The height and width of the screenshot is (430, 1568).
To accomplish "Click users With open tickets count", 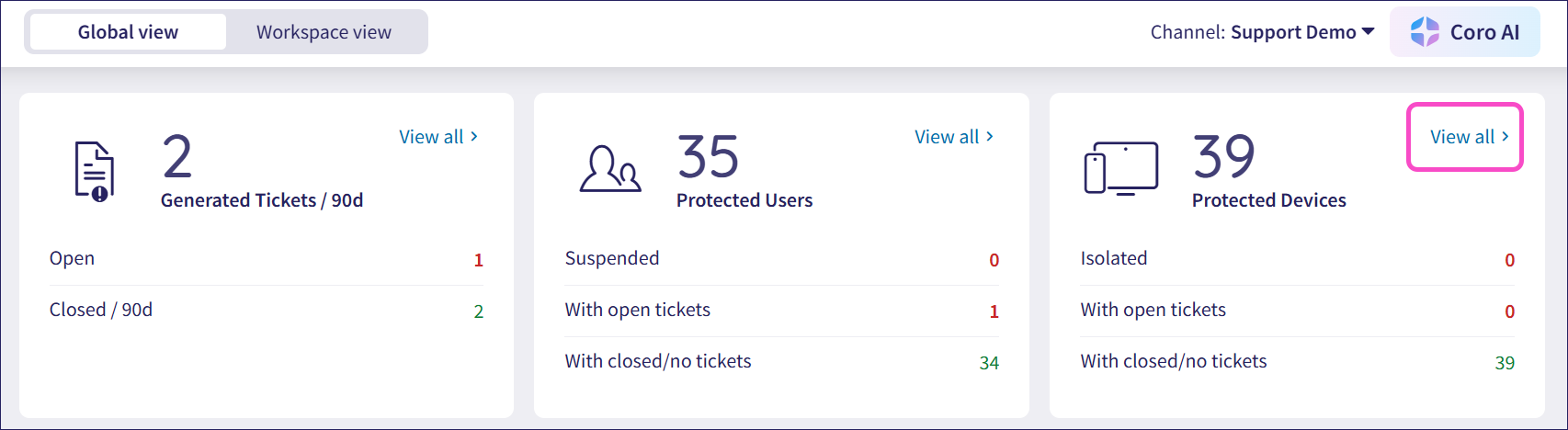I will coord(994,311).
